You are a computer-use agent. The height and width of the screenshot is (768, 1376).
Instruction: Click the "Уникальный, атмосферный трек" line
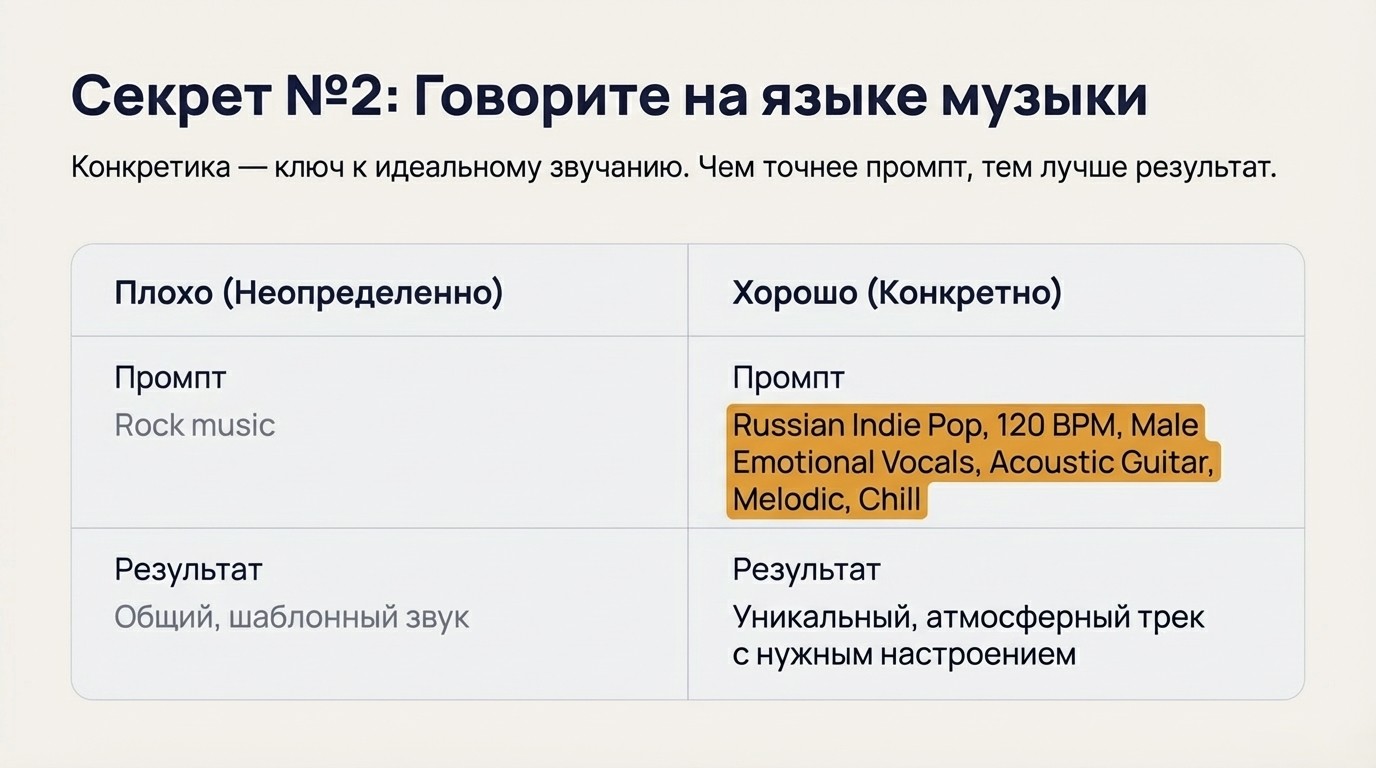(x=968, y=617)
